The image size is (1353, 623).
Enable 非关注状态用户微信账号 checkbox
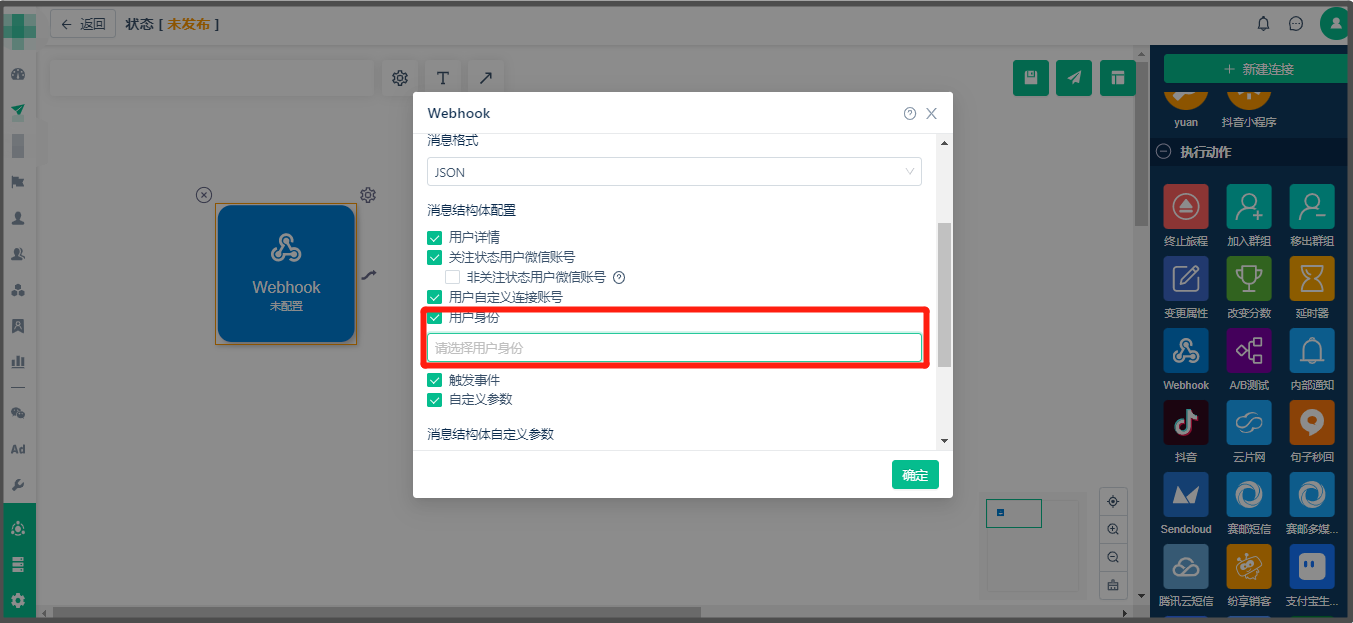coord(452,277)
